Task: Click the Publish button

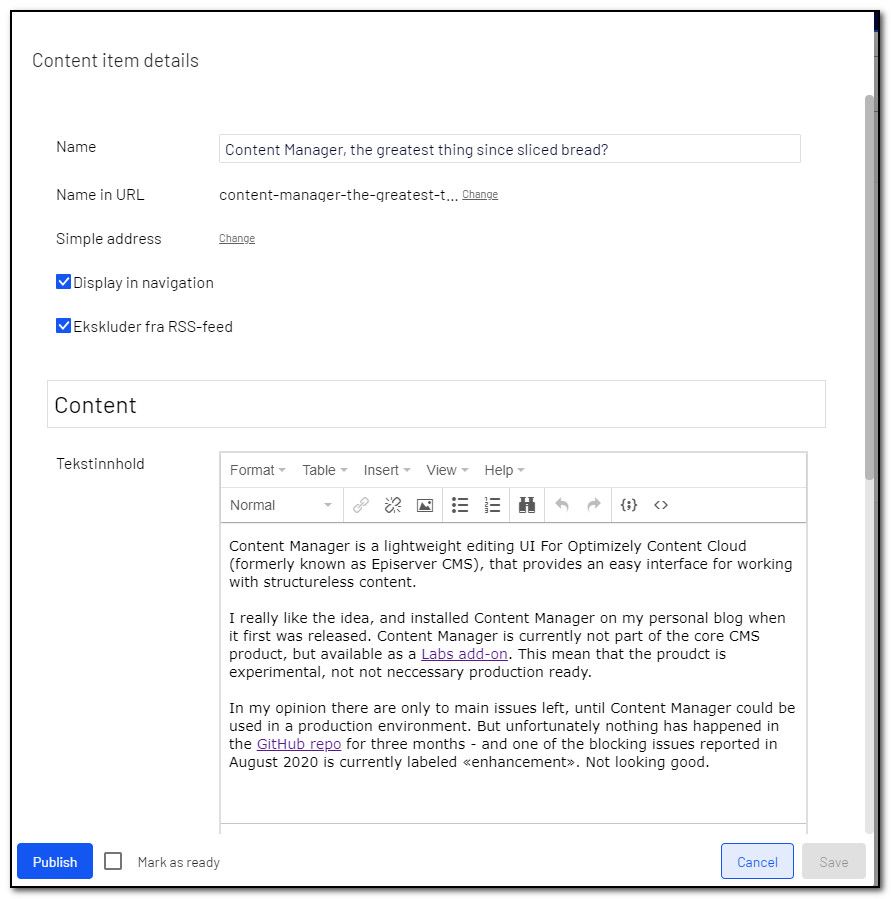Action: 55,861
